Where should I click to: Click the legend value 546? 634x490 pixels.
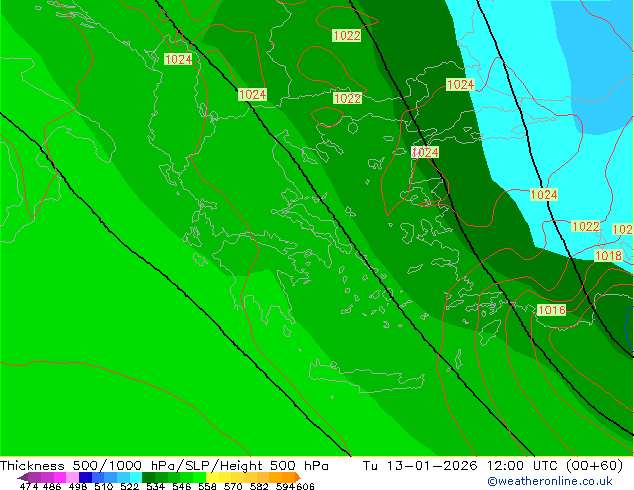click(x=182, y=486)
